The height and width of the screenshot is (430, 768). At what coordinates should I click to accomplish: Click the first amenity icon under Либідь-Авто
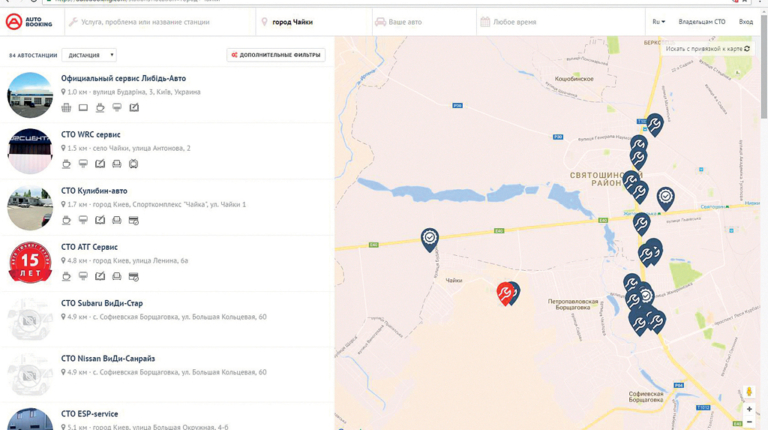pyautogui.click(x=66, y=108)
